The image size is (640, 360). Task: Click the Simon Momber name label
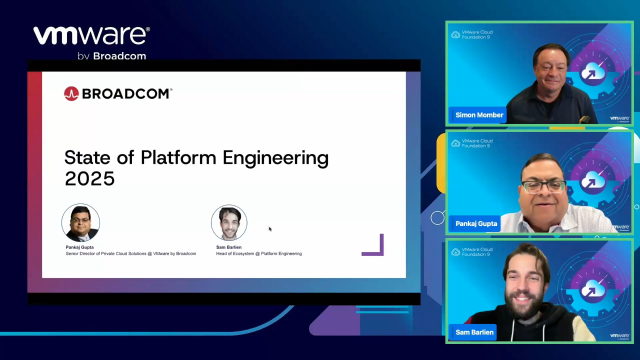tap(478, 115)
